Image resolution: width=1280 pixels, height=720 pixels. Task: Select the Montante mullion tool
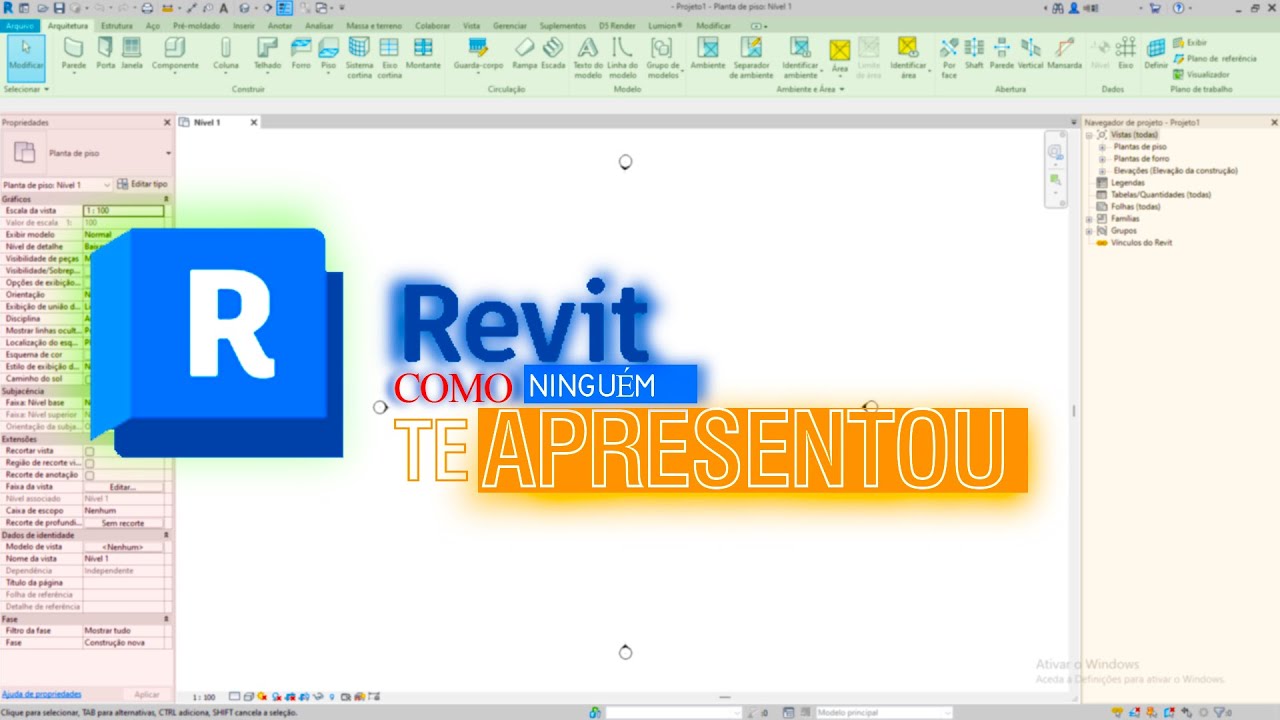423,52
